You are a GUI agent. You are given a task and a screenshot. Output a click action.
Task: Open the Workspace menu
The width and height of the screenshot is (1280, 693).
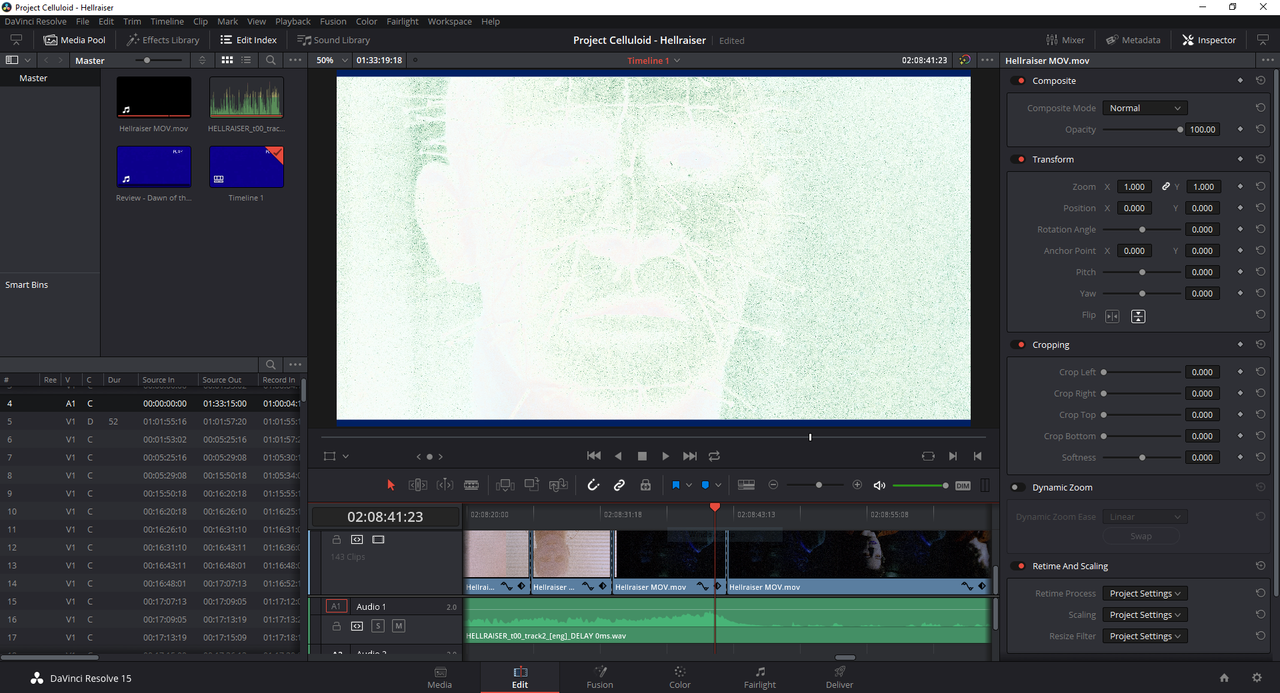[x=450, y=21]
